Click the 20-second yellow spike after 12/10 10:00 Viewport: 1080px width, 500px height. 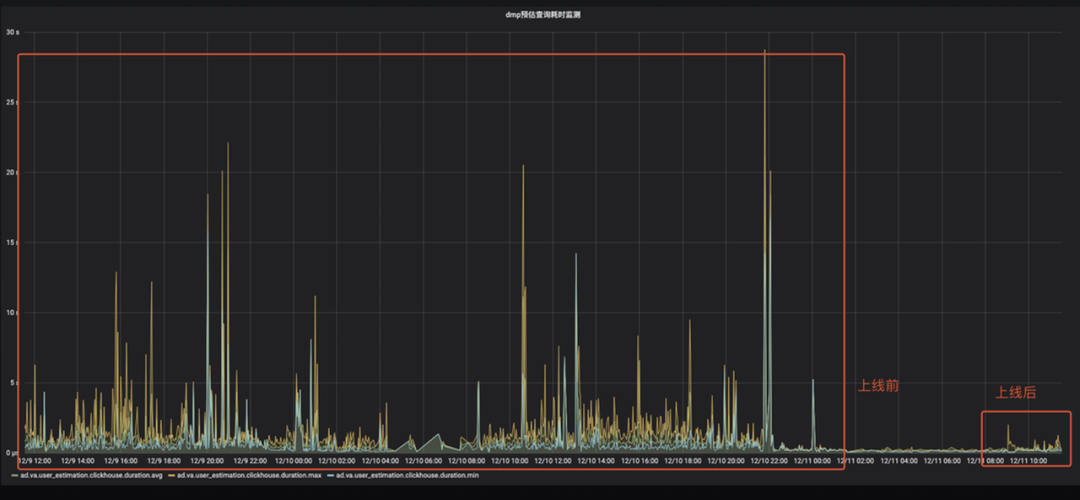[x=523, y=167]
